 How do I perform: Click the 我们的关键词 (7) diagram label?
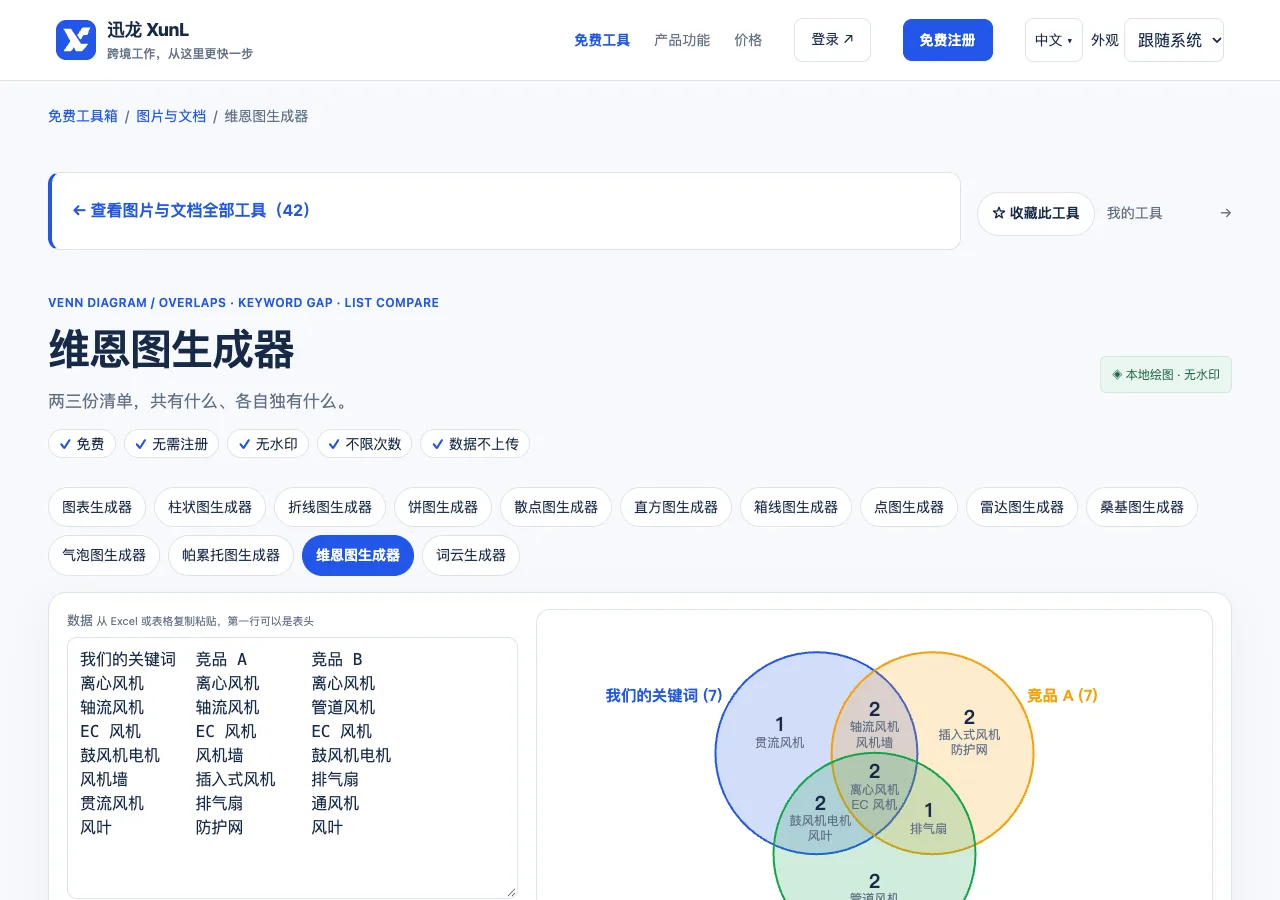[664, 695]
